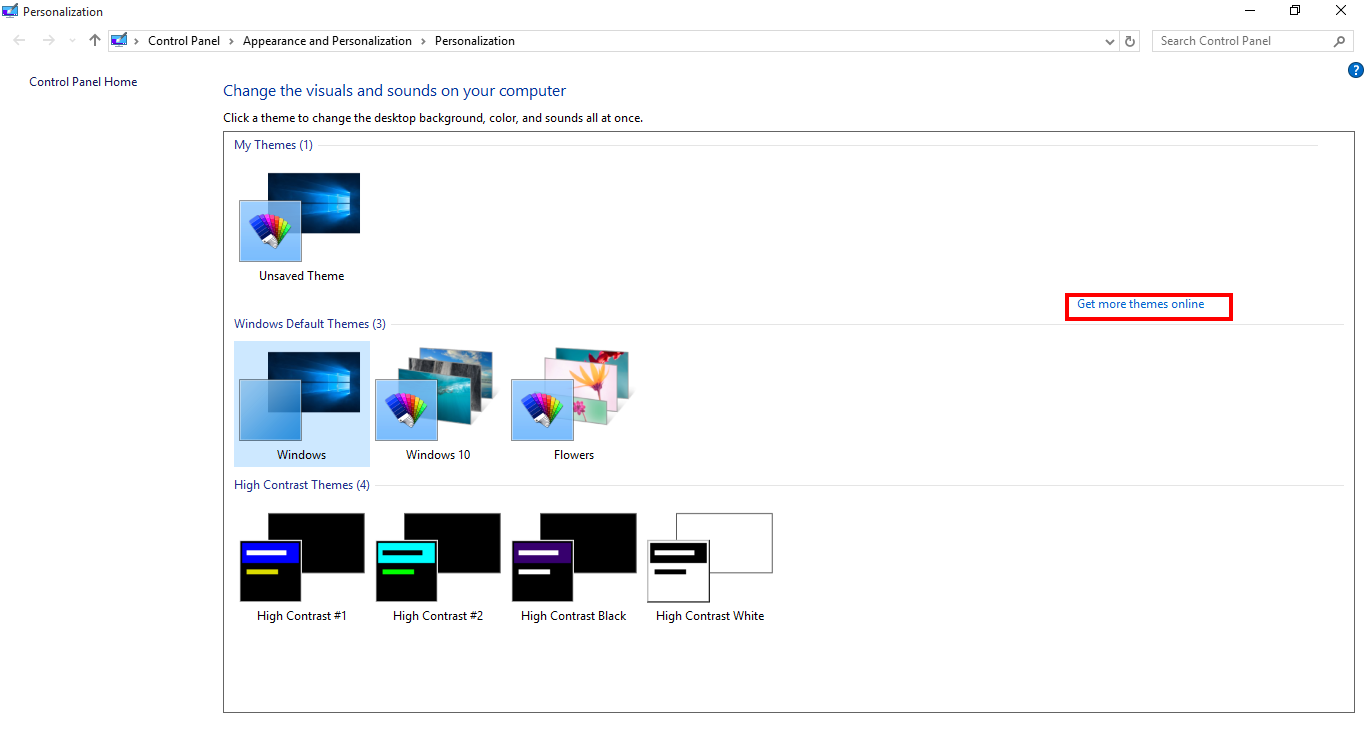Image resolution: width=1366 pixels, height=738 pixels.
Task: Apply the Windows default theme
Action: (301, 404)
